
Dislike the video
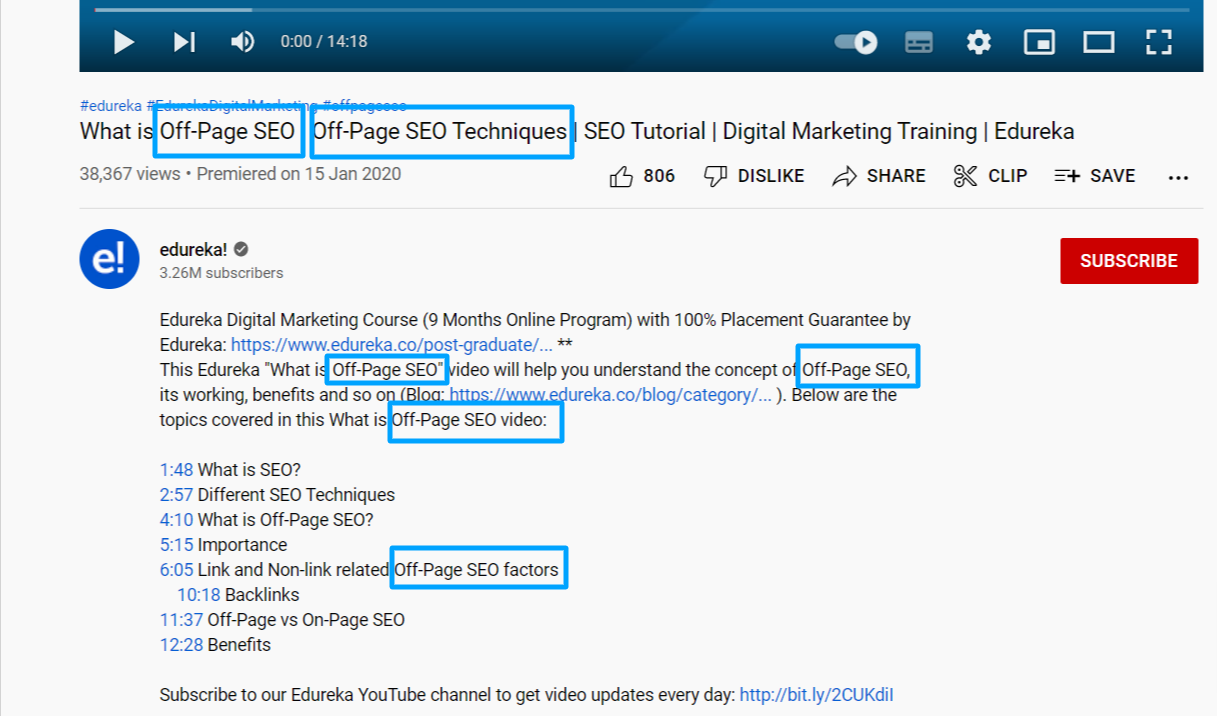(752, 175)
